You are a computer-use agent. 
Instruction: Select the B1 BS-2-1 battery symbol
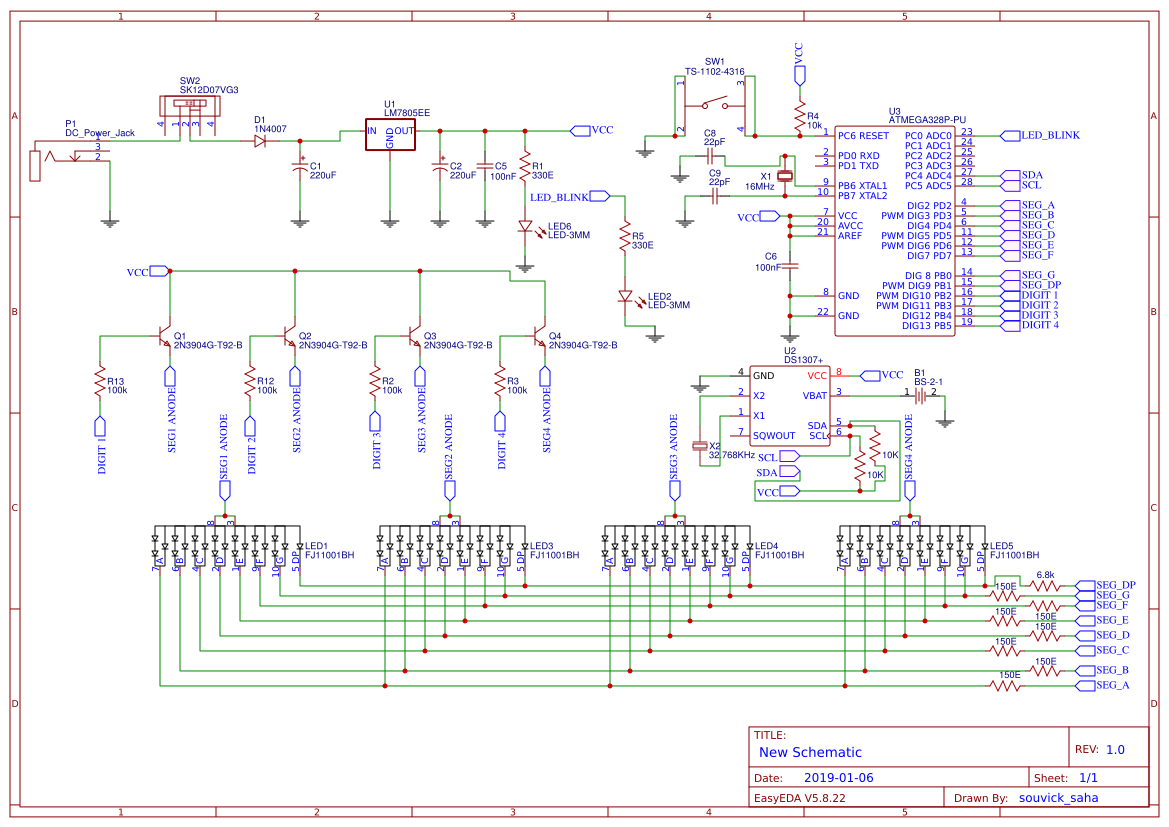[921, 396]
